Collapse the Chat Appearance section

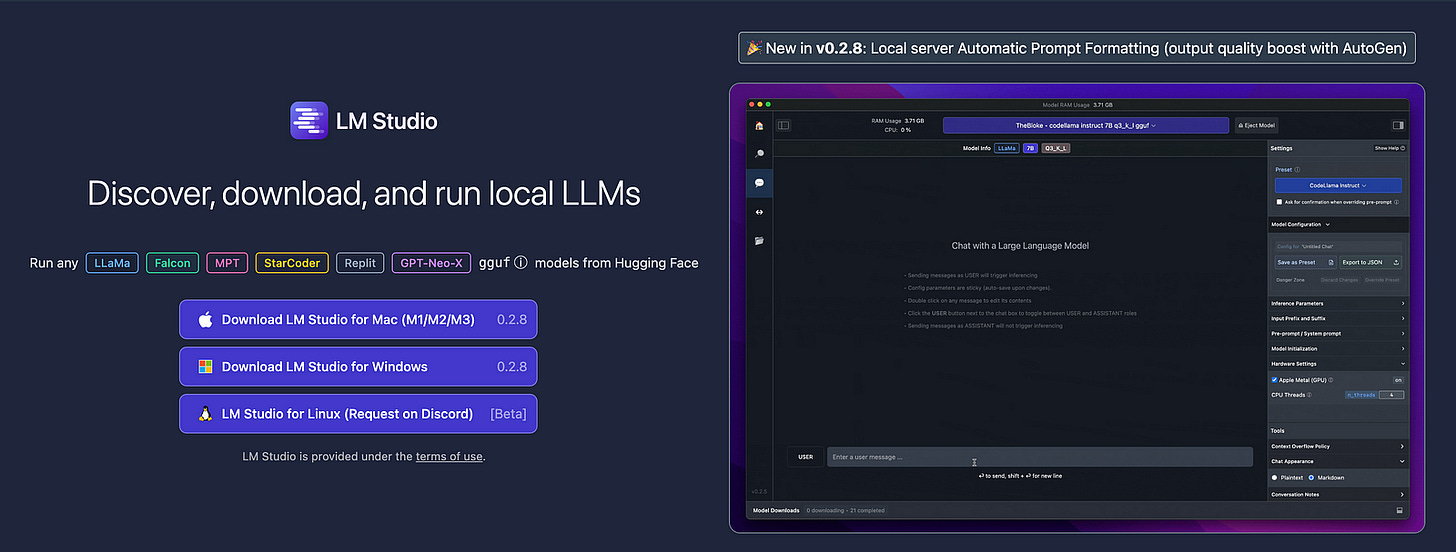click(x=1337, y=462)
